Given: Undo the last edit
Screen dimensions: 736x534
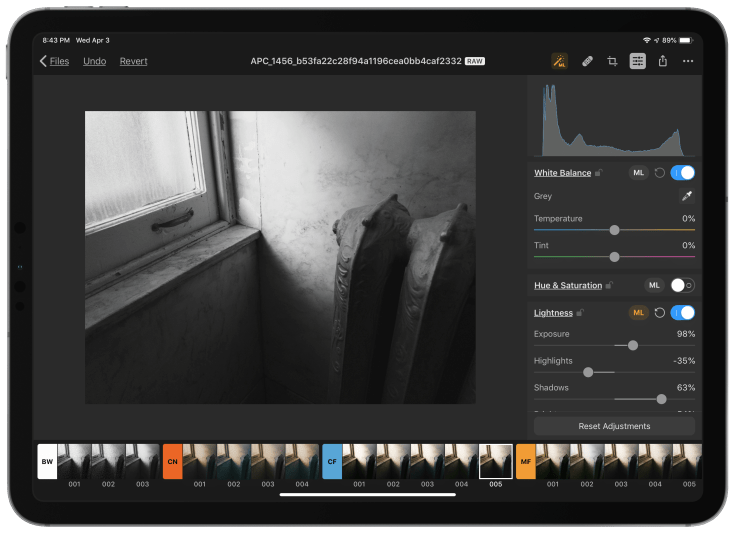Looking at the screenshot, I should pos(94,61).
